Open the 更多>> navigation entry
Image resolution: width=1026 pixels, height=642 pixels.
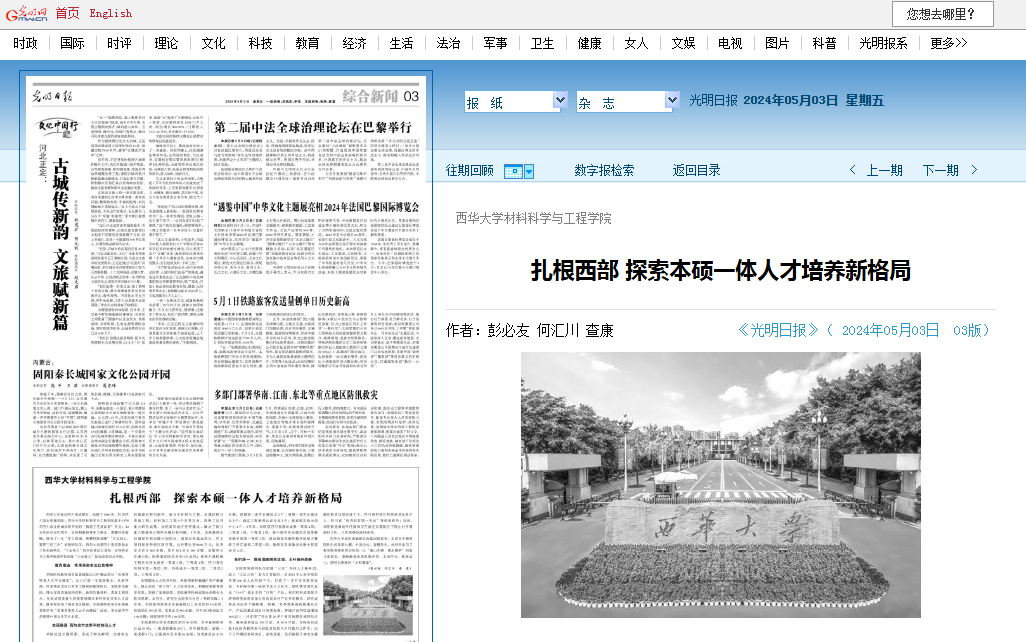point(948,44)
